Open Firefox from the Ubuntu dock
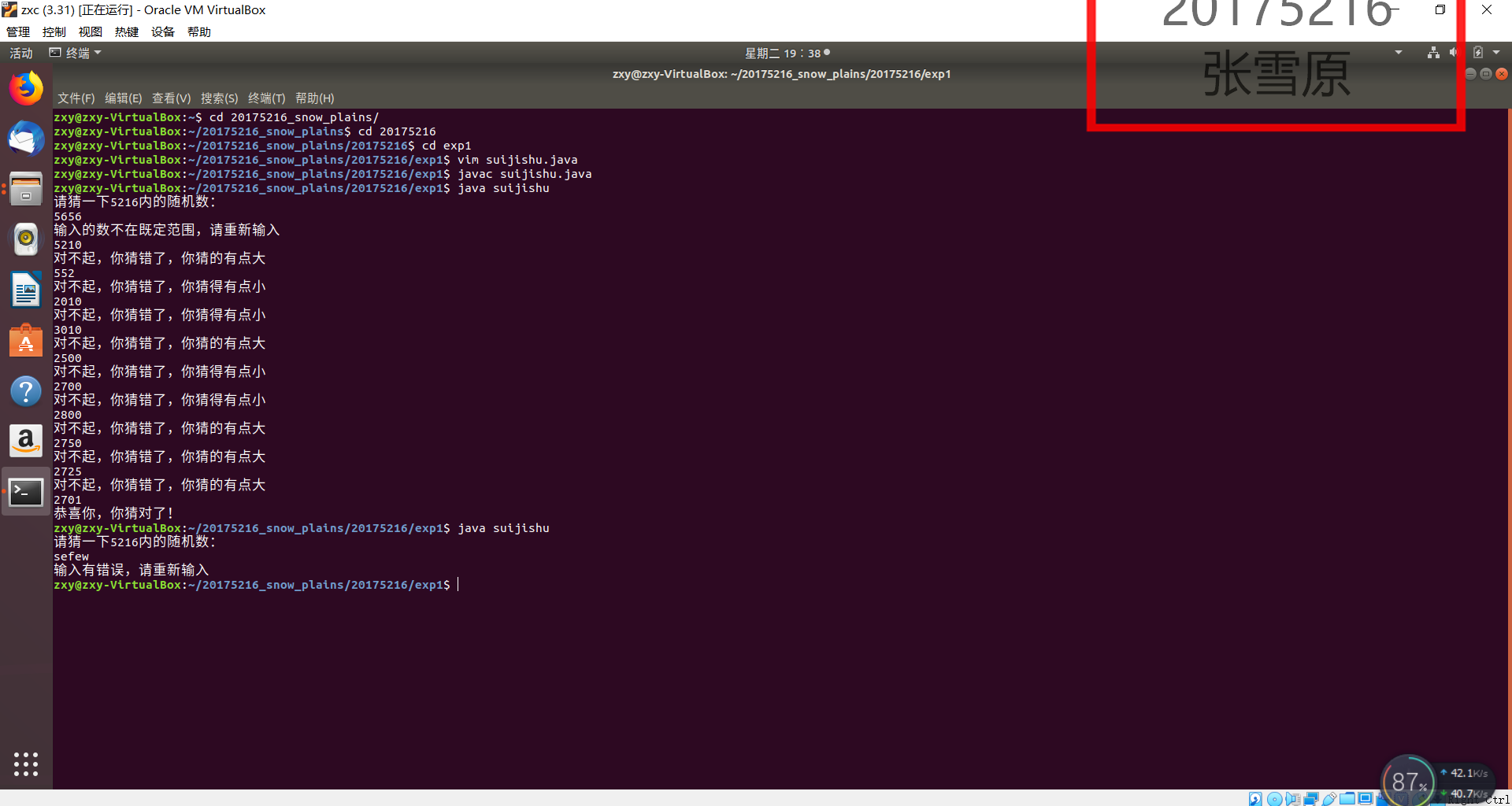This screenshot has height=806, width=1512. click(x=26, y=88)
